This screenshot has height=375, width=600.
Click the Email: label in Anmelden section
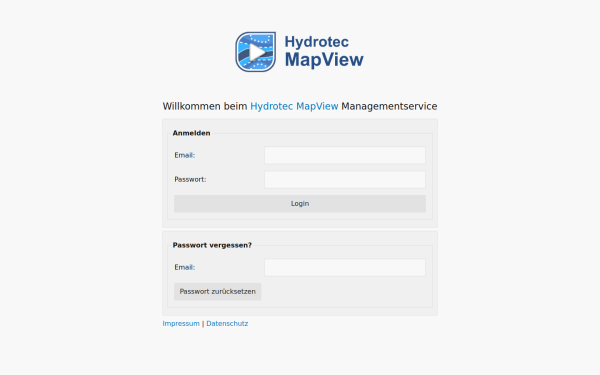coord(185,155)
